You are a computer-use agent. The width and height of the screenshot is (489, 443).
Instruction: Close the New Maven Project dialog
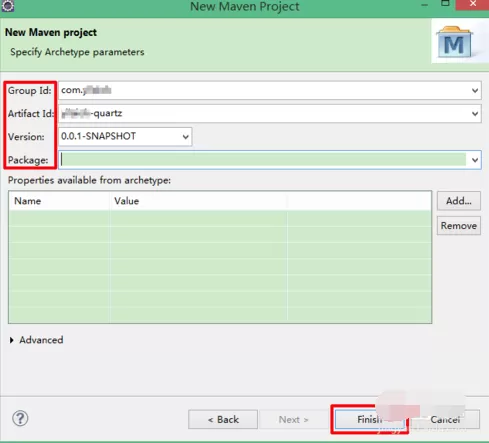(473, 4)
